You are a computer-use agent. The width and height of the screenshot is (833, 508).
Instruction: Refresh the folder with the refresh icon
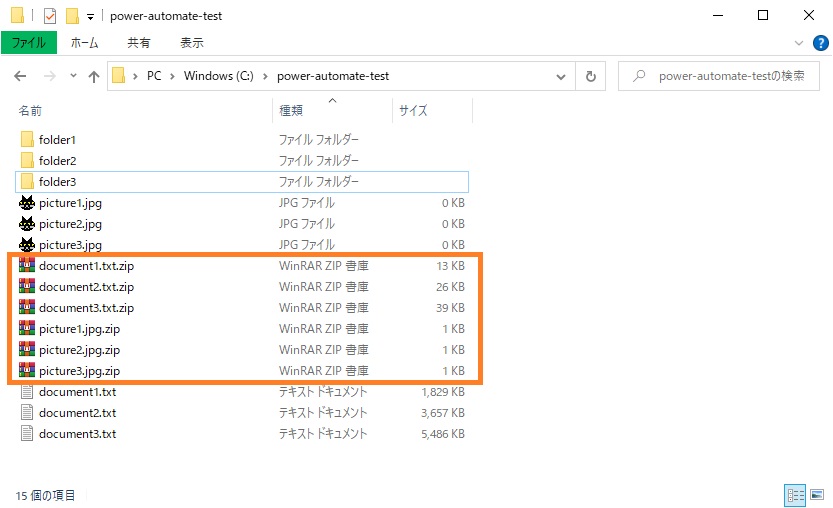pos(591,77)
